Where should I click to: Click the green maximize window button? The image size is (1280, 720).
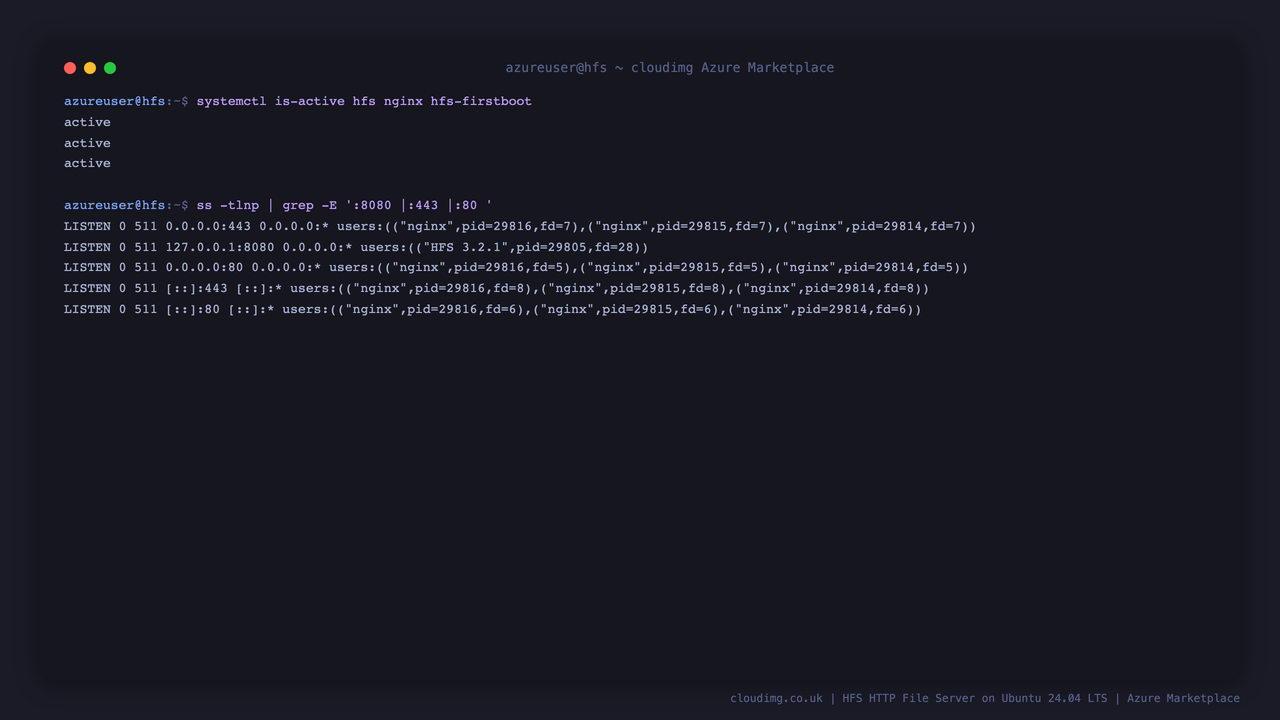pyautogui.click(x=110, y=68)
